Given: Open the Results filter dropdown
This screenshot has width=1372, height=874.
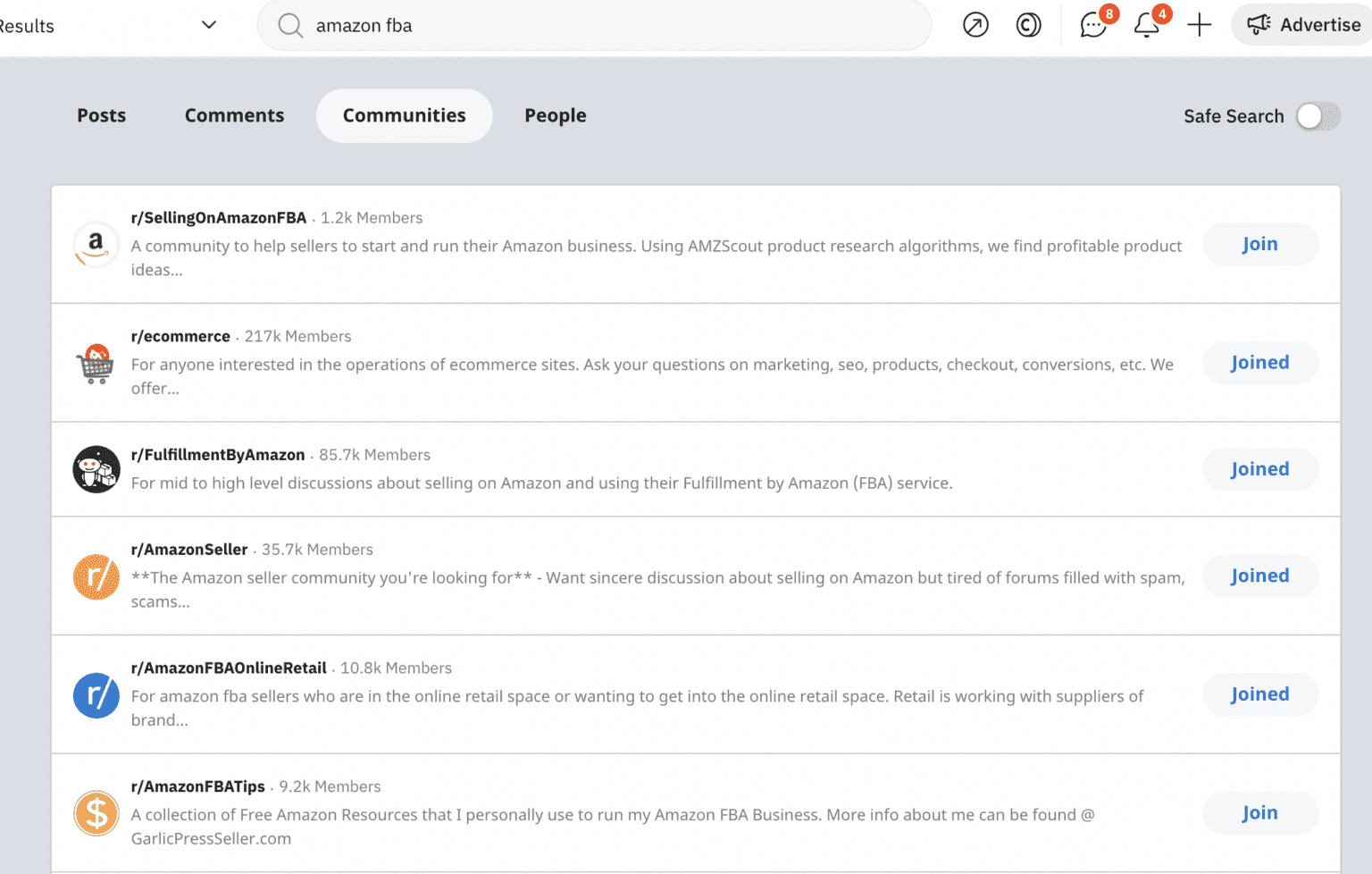Looking at the screenshot, I should coord(208,25).
